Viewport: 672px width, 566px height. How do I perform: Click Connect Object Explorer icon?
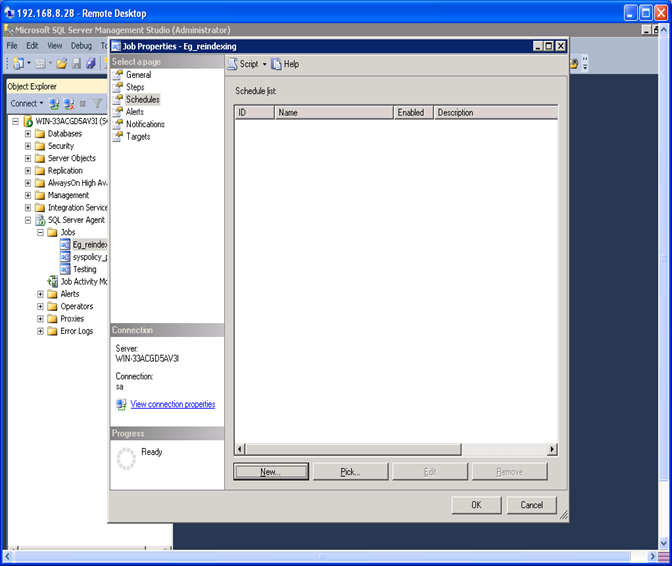[x=54, y=103]
